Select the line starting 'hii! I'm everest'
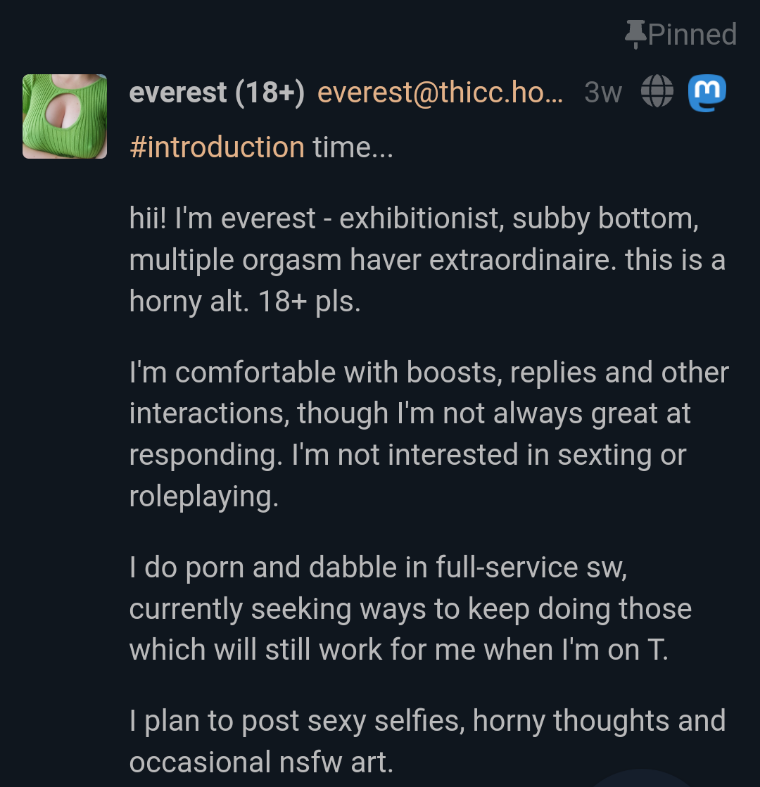Image resolution: width=760 pixels, height=787 pixels. (x=414, y=219)
